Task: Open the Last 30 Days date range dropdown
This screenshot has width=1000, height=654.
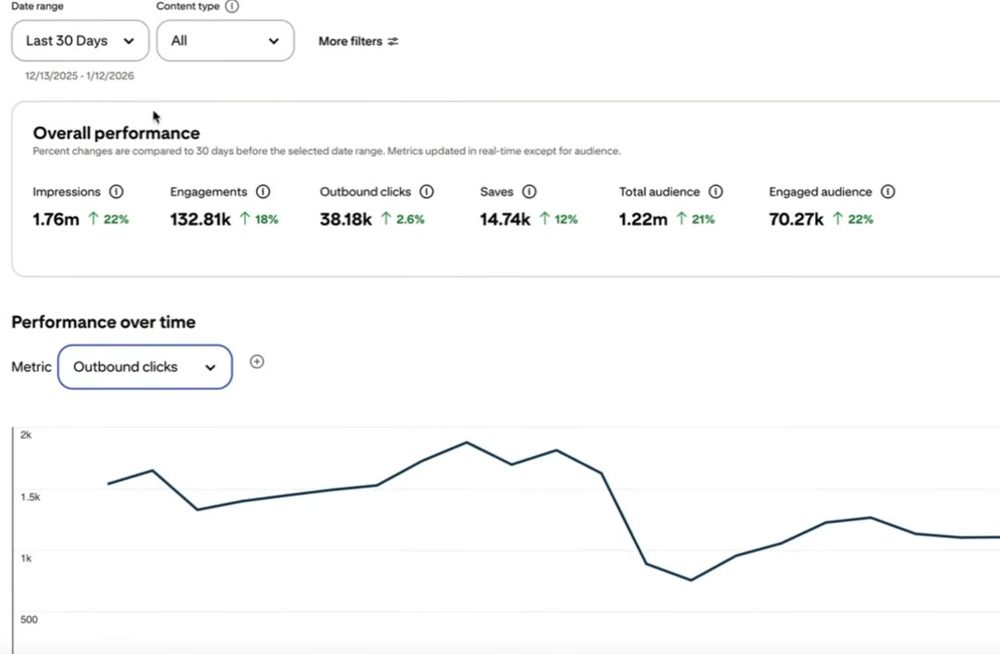Action: 80,41
